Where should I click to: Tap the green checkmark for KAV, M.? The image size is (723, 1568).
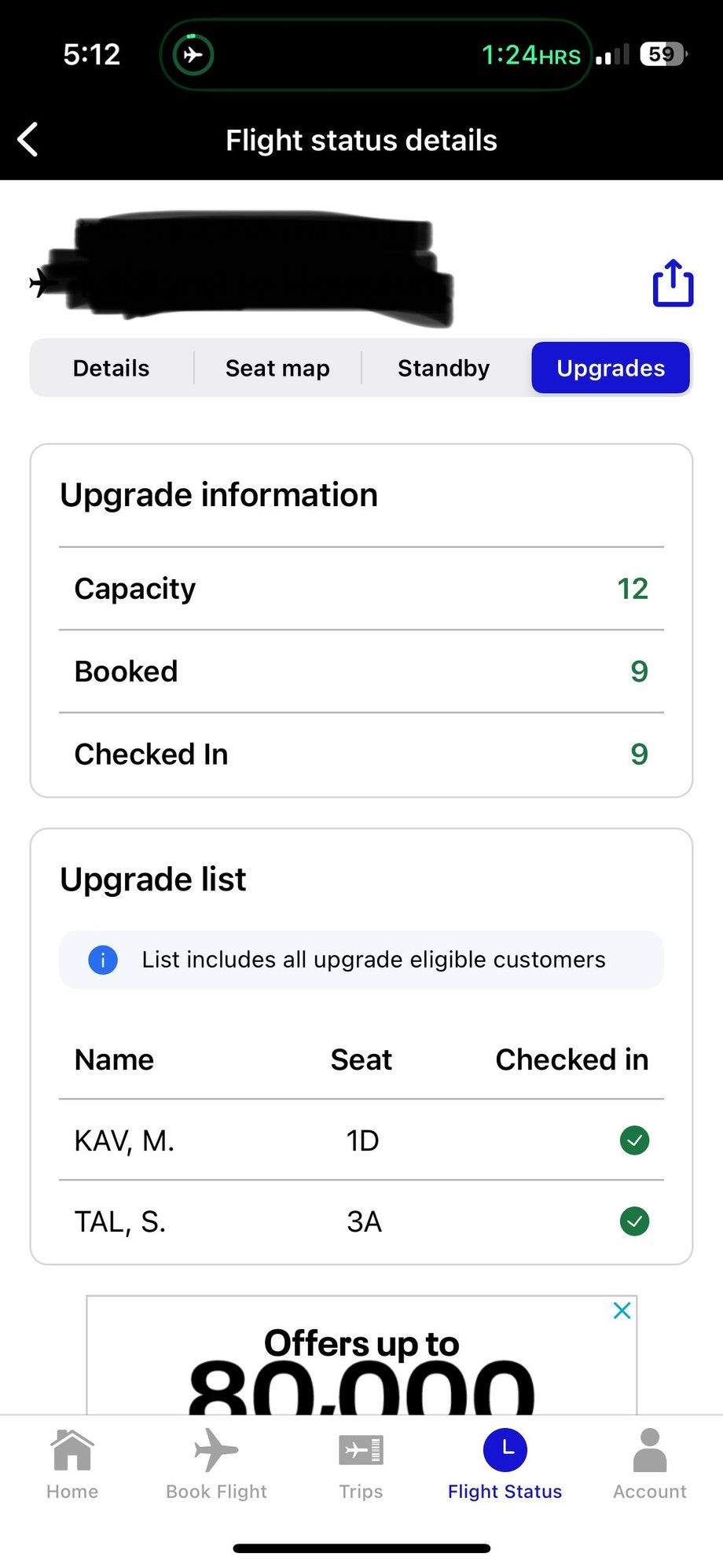click(634, 1140)
